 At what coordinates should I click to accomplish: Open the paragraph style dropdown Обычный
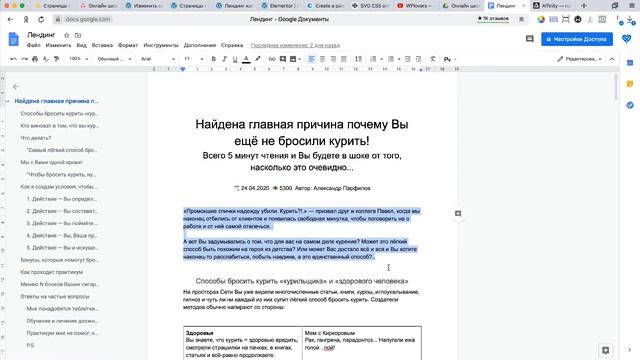(x=114, y=59)
